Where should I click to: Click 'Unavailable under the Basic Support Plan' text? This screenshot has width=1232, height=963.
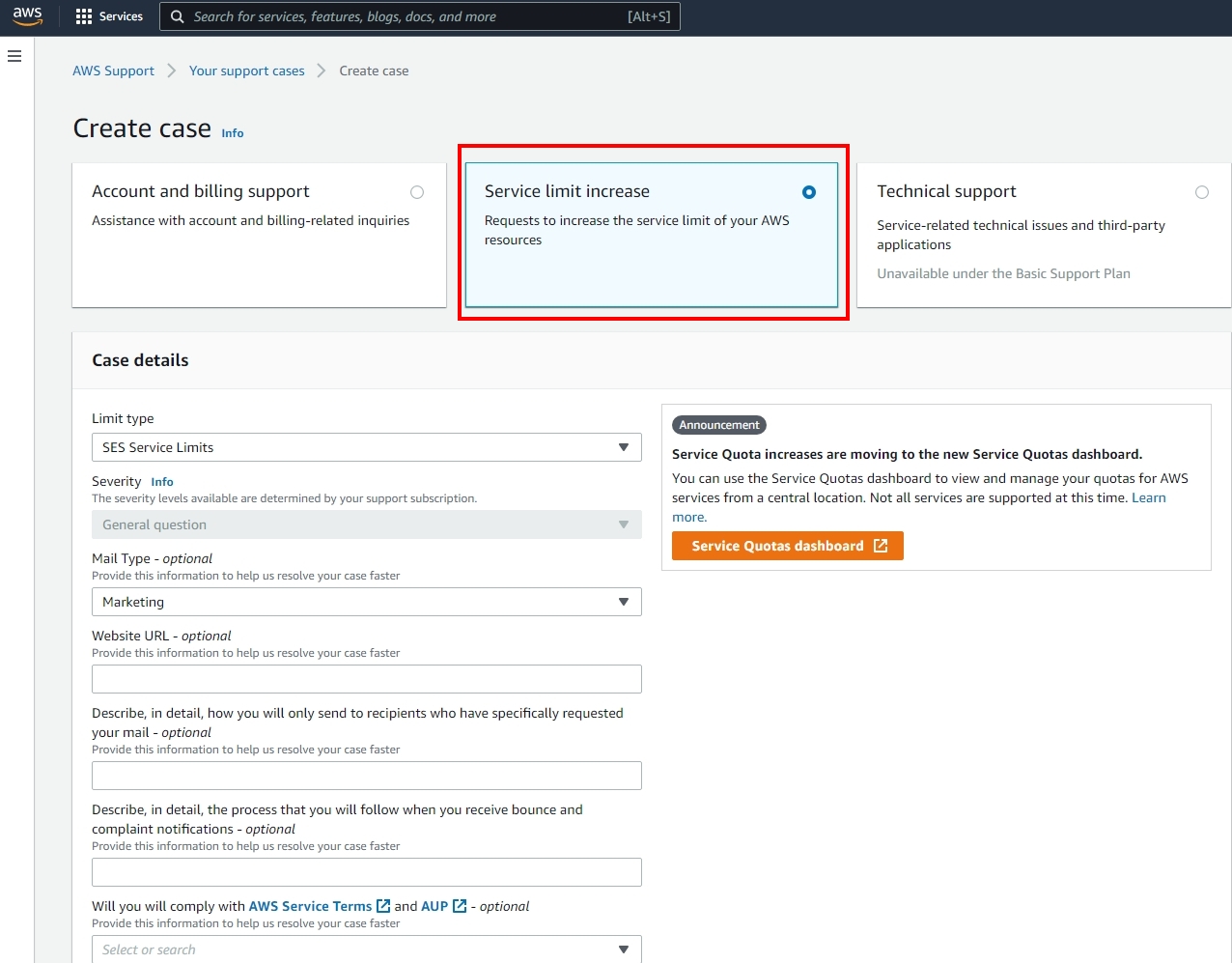1003,273
